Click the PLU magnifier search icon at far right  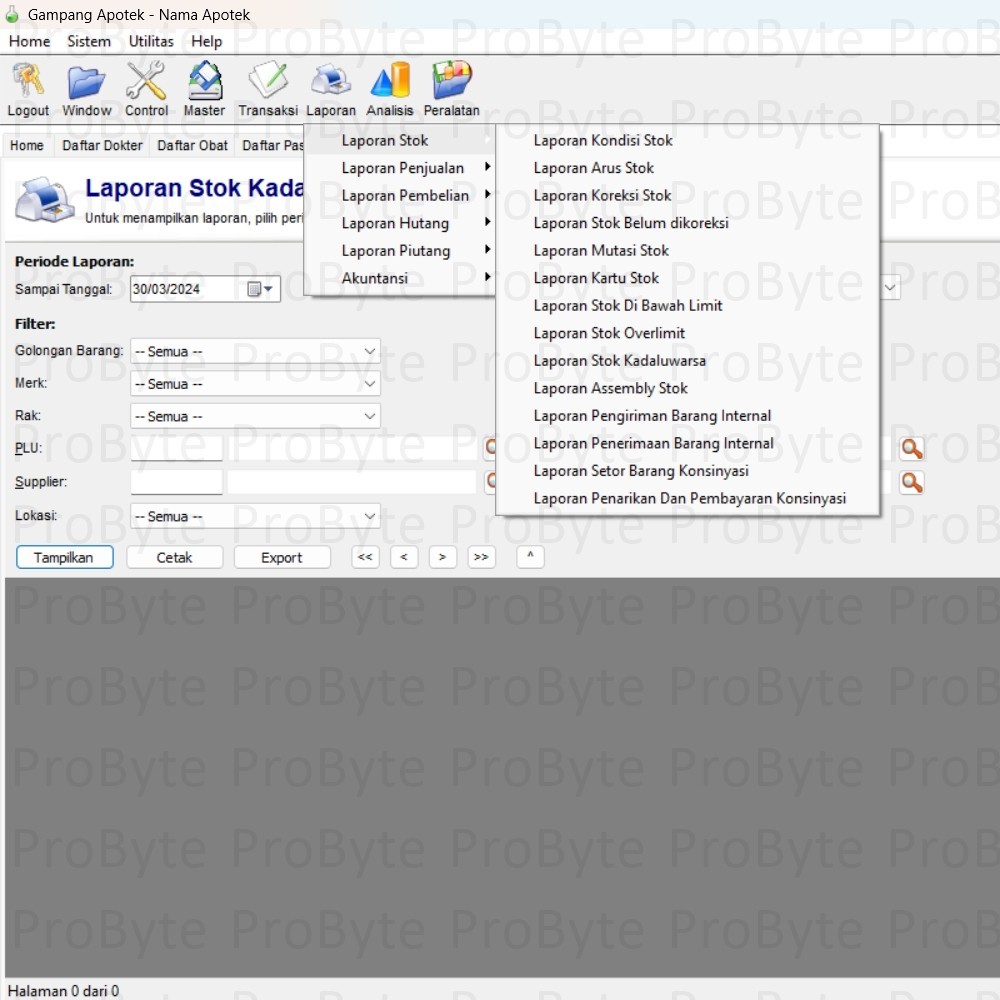(x=911, y=449)
